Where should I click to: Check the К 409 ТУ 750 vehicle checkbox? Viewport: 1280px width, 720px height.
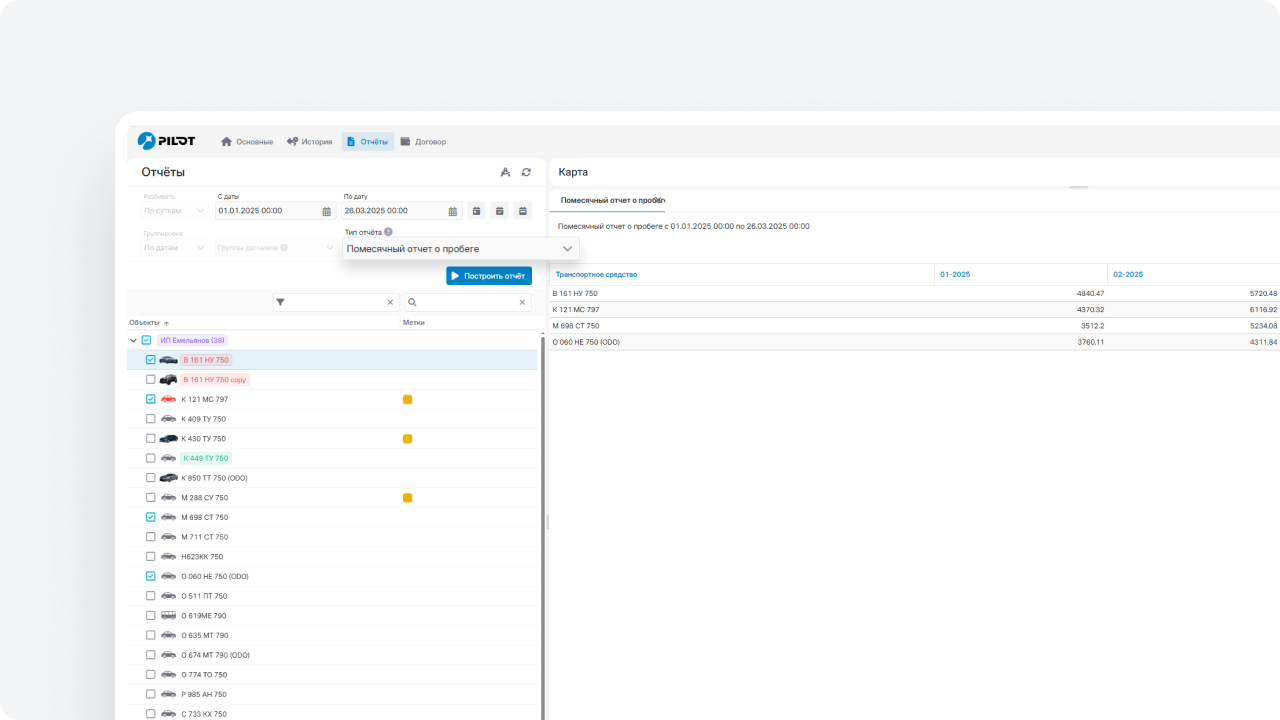click(150, 419)
